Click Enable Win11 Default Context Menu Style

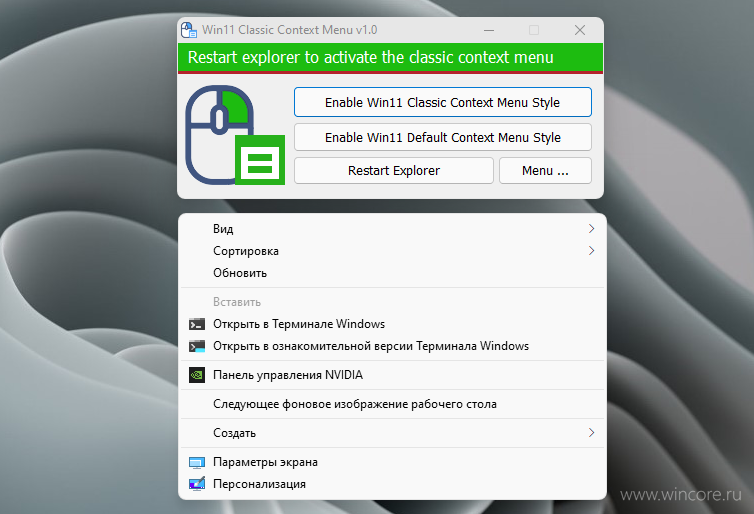point(442,138)
